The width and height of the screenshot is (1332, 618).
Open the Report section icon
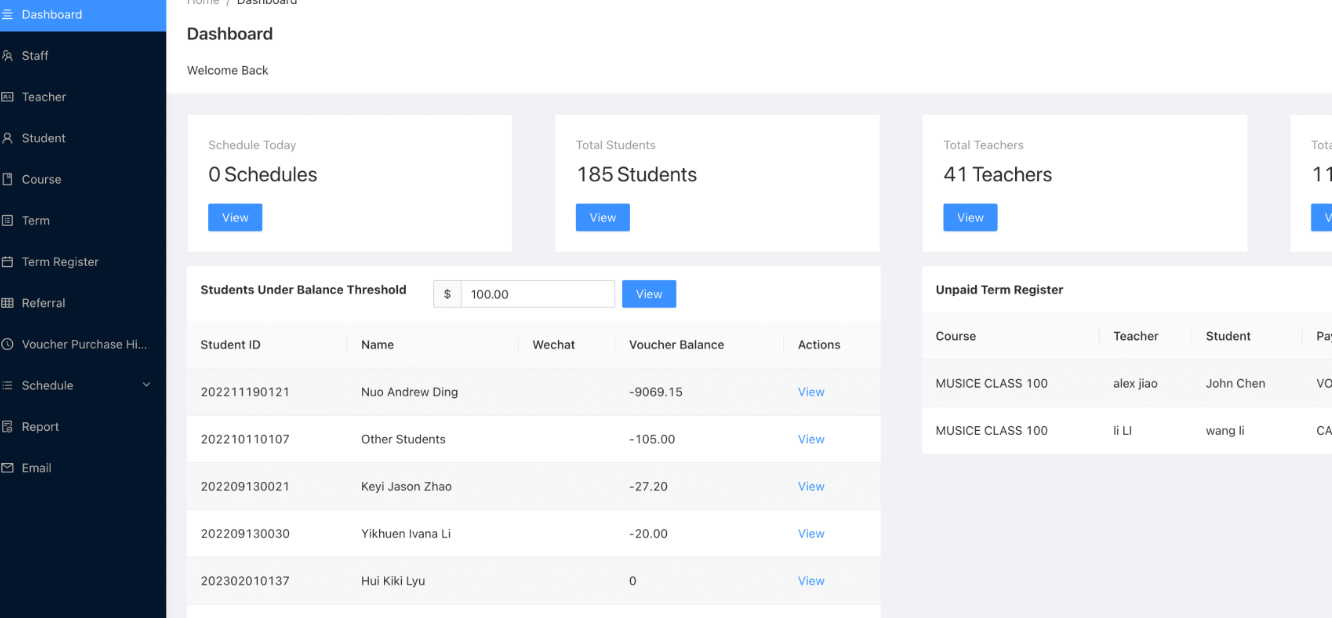8,426
